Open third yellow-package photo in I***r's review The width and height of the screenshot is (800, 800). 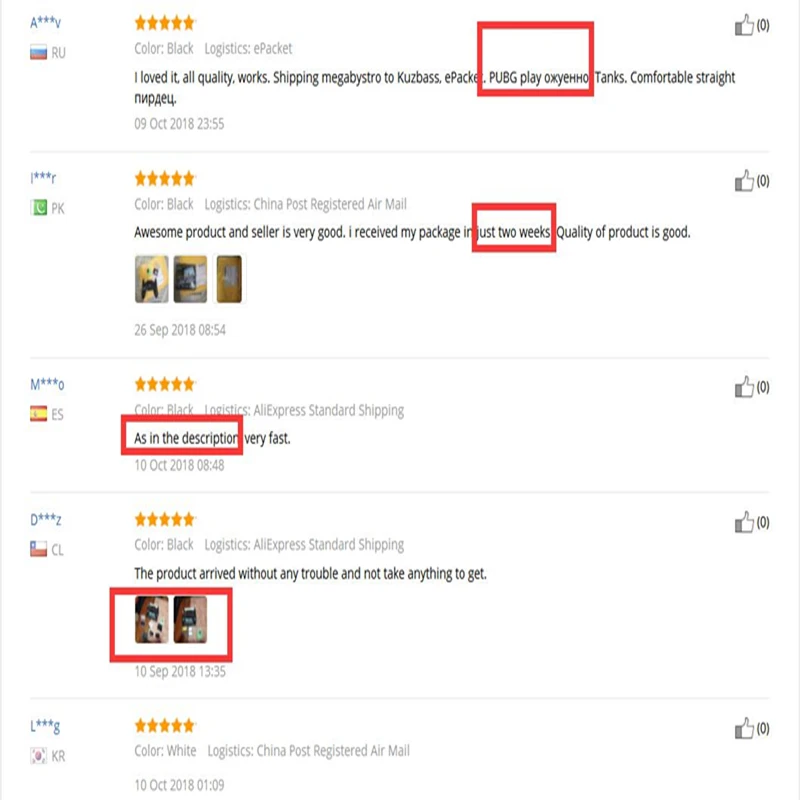tap(229, 279)
